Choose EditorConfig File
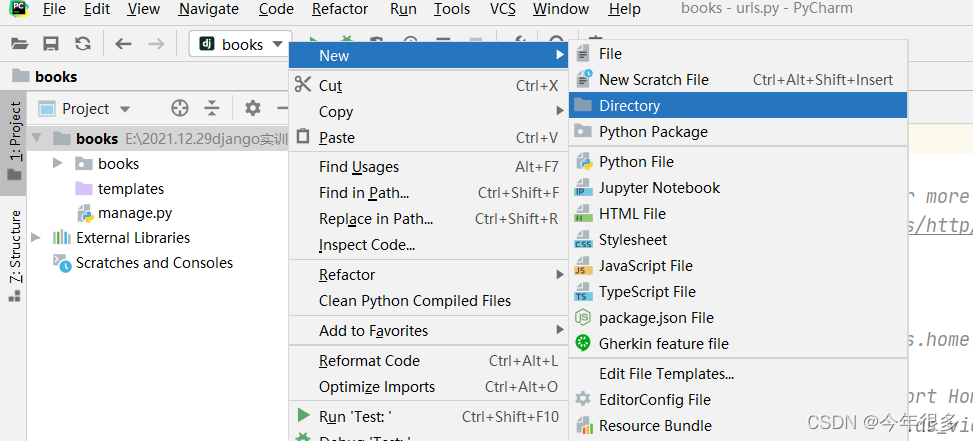 [x=738, y=400]
